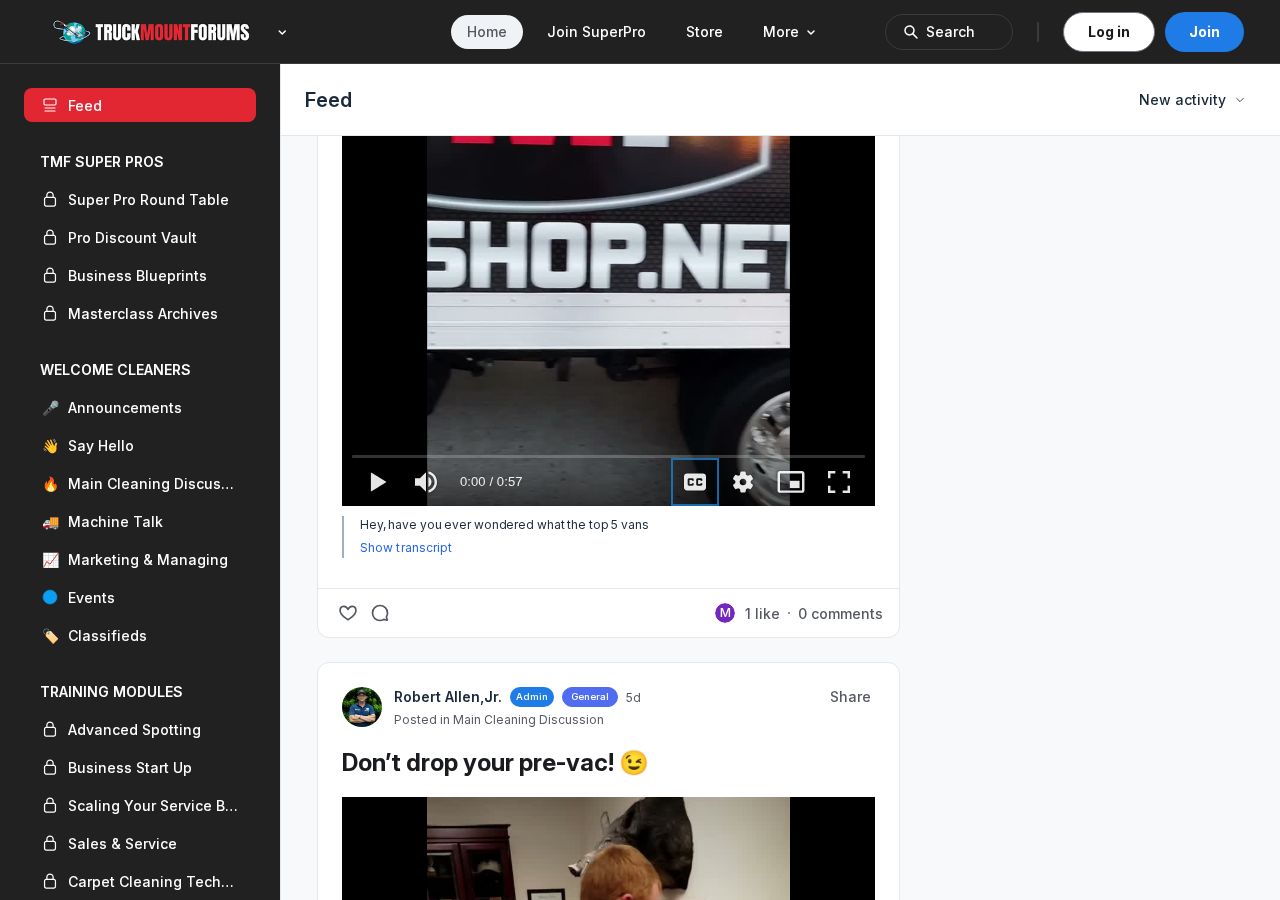Viewport: 1280px width, 900px height.
Task: Select the WELCOME CLEANERS section heading
Action: (115, 370)
